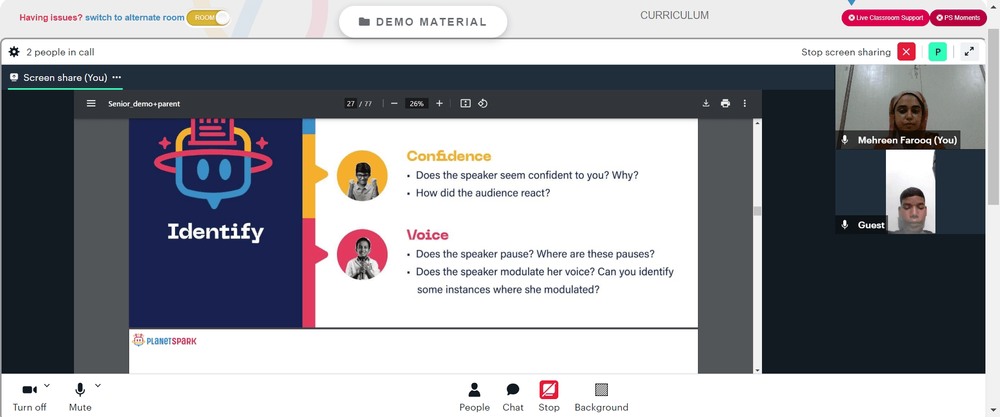This screenshot has width=1000, height=417.
Task: Click the Confidence heading on slide
Action: point(449,156)
